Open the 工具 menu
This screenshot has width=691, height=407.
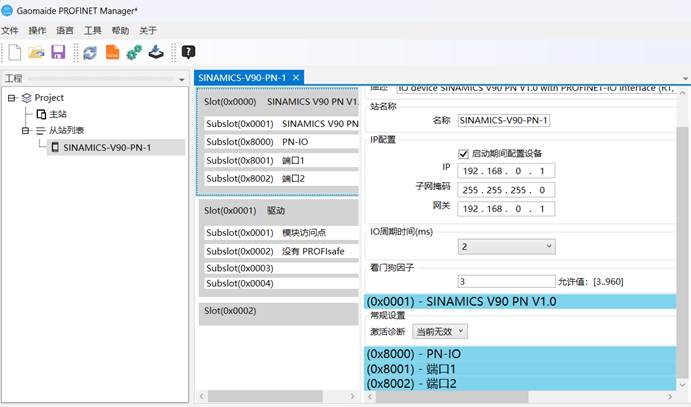93,30
